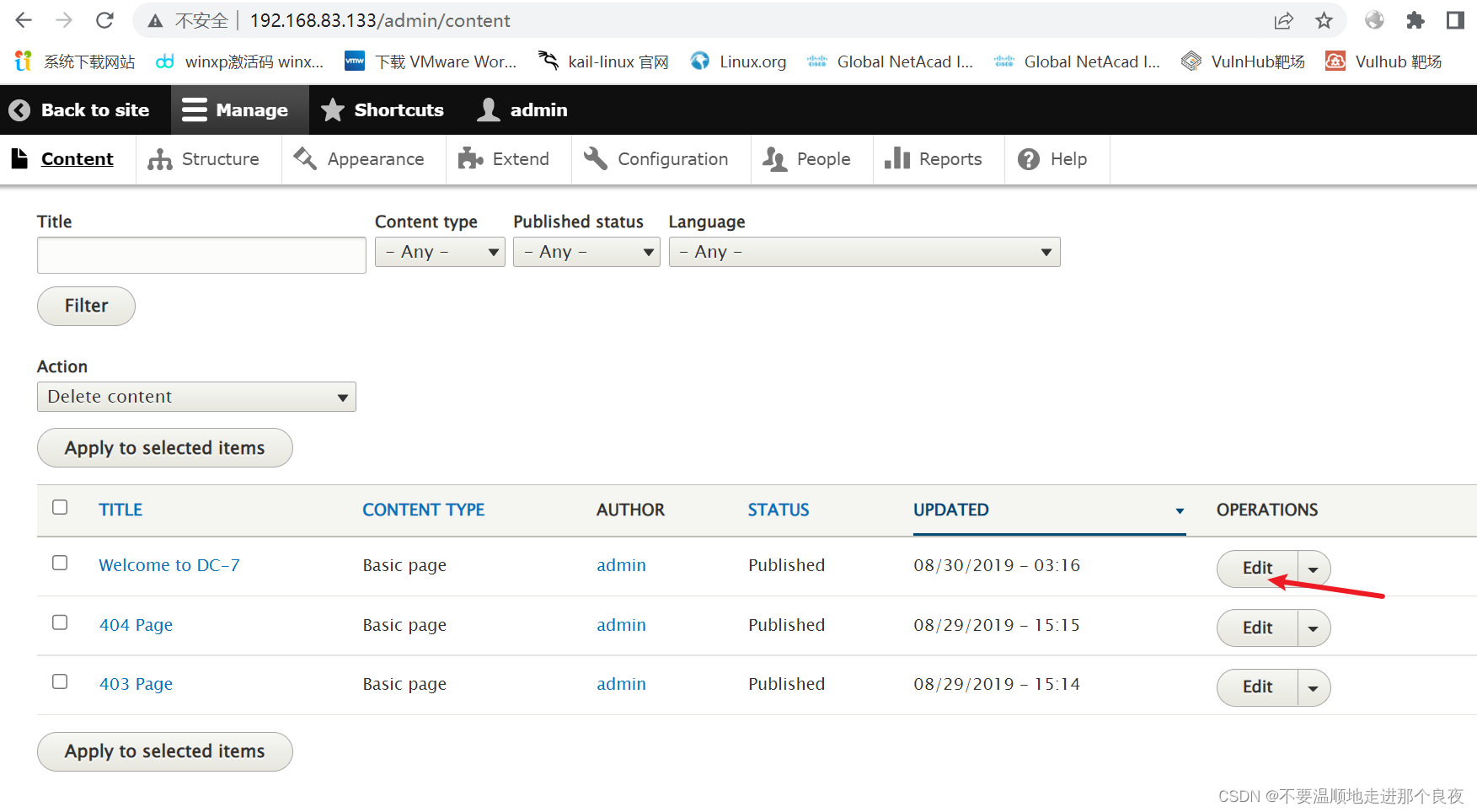Click the browser back arrow
The image size is (1477, 812).
24,20
